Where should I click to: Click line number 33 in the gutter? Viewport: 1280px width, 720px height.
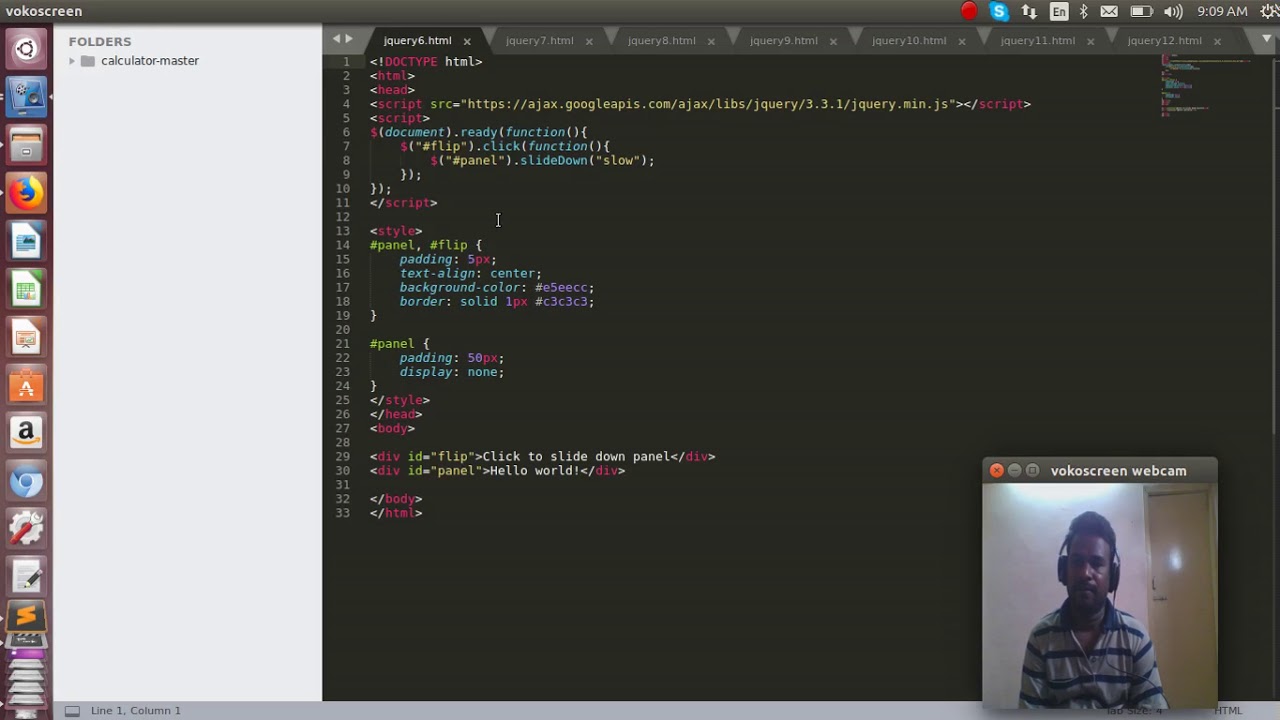(343, 513)
